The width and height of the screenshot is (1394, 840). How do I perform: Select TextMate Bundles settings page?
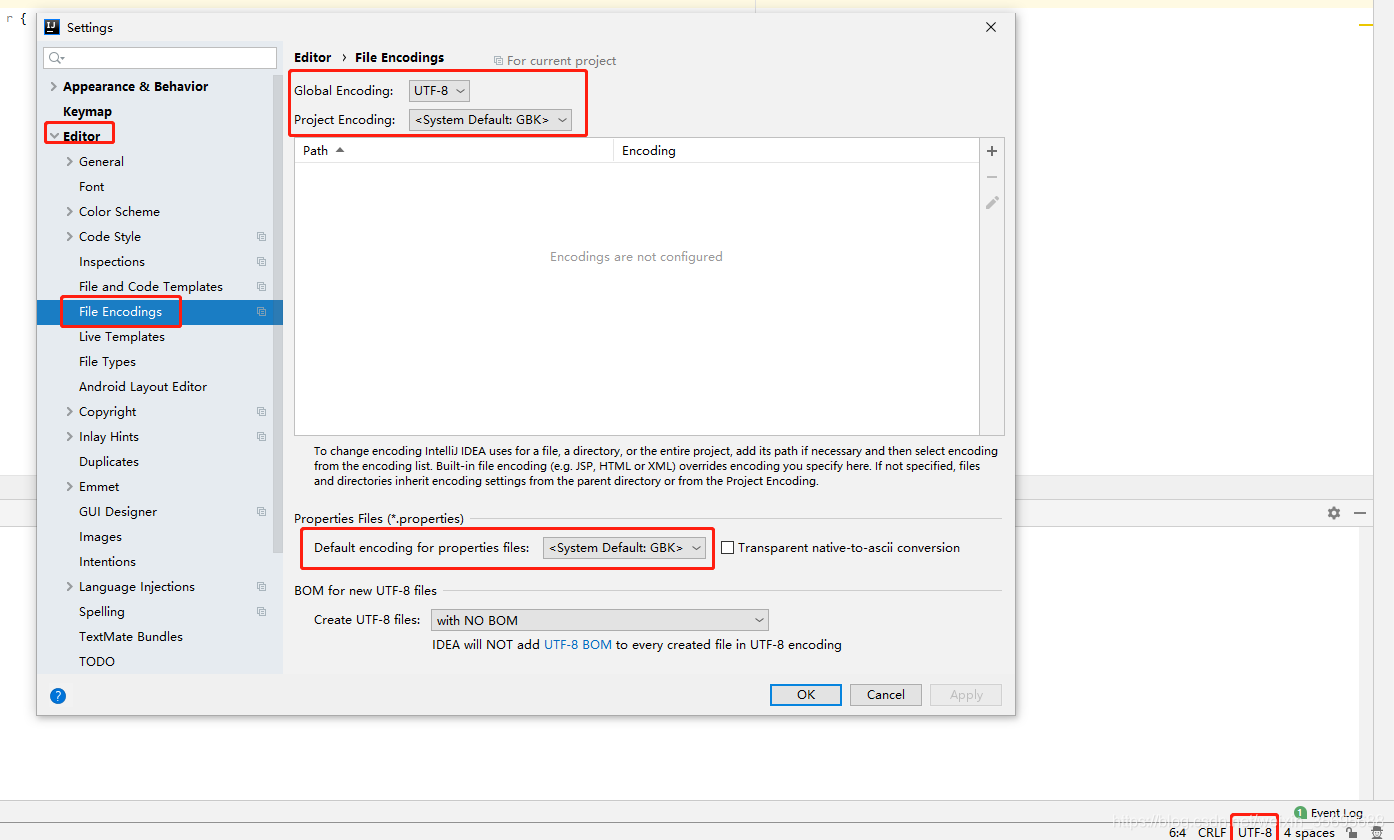coord(131,637)
